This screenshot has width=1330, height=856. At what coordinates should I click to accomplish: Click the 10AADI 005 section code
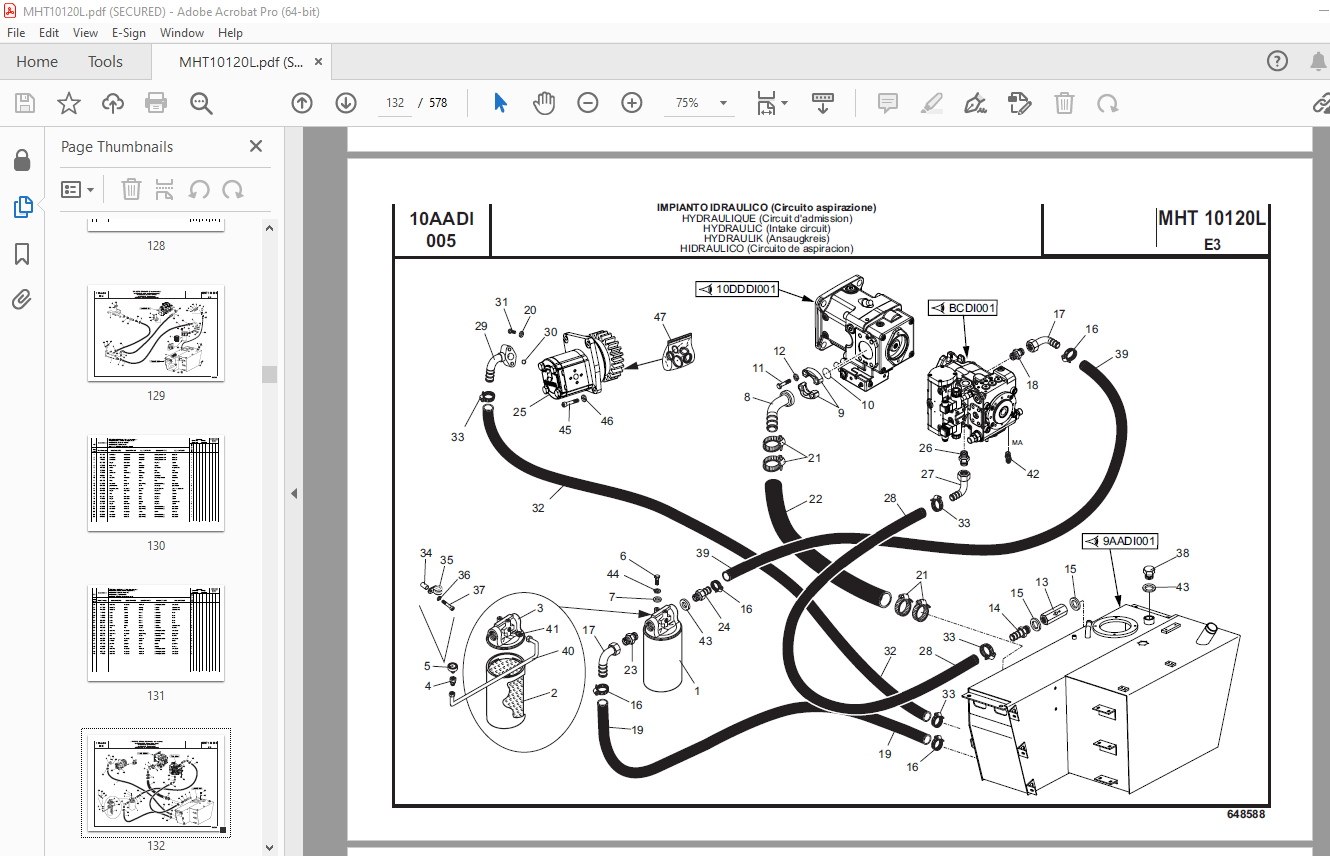tap(441, 230)
